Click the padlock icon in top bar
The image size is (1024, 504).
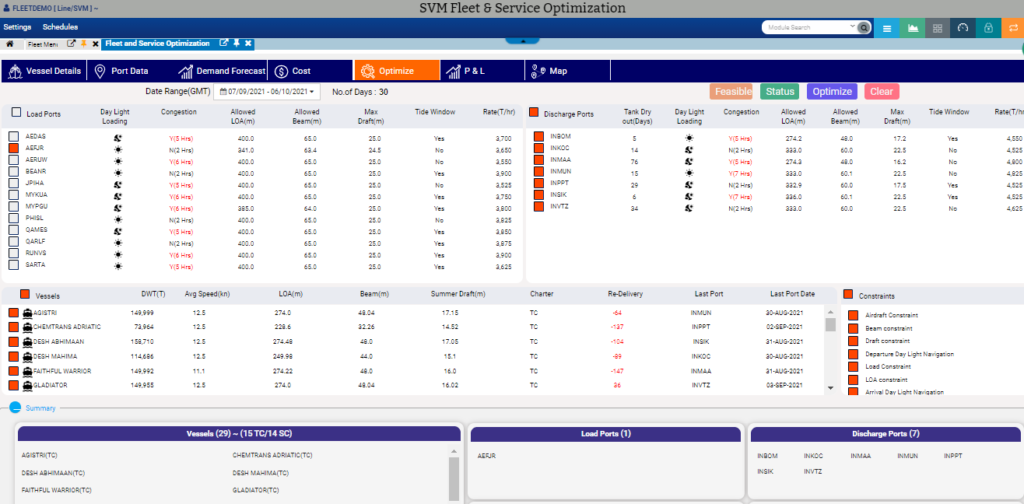988,28
